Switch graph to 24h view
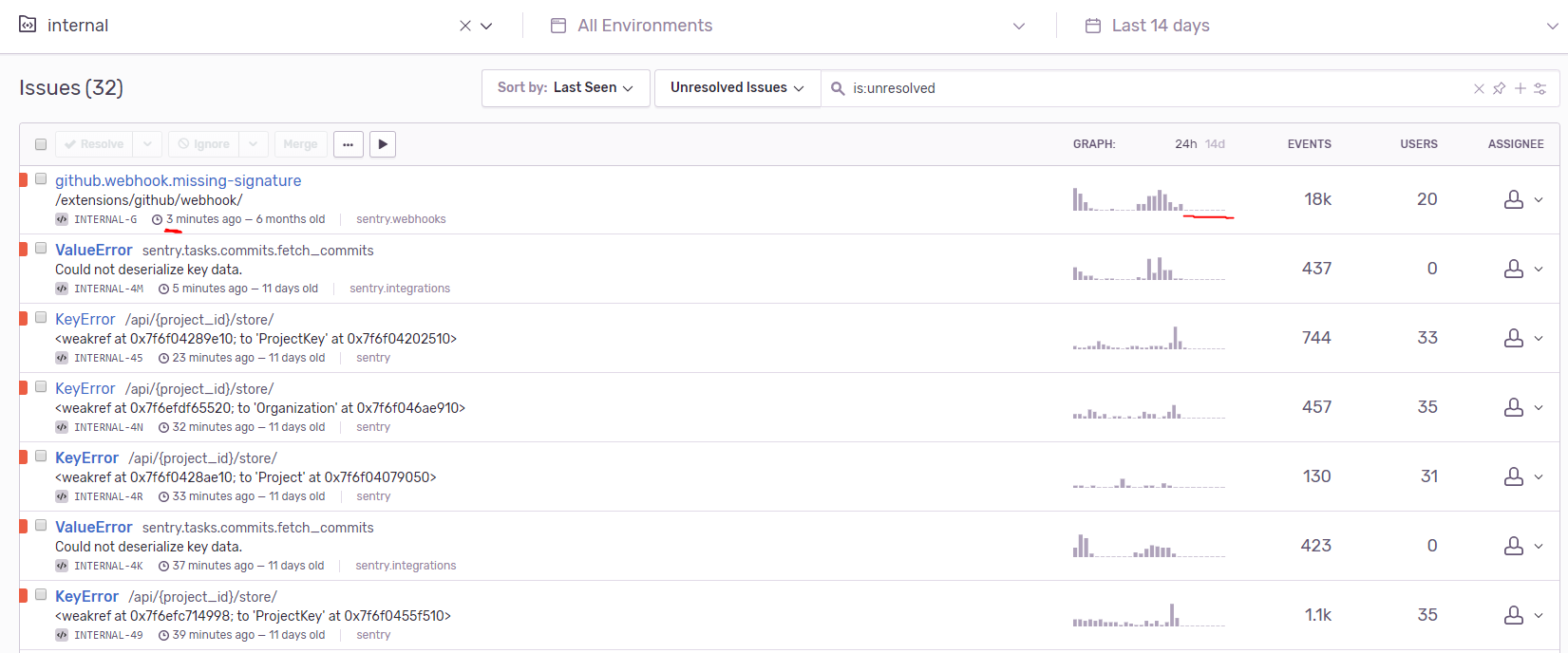Image resolution: width=1568 pixels, height=653 pixels. (x=1186, y=144)
